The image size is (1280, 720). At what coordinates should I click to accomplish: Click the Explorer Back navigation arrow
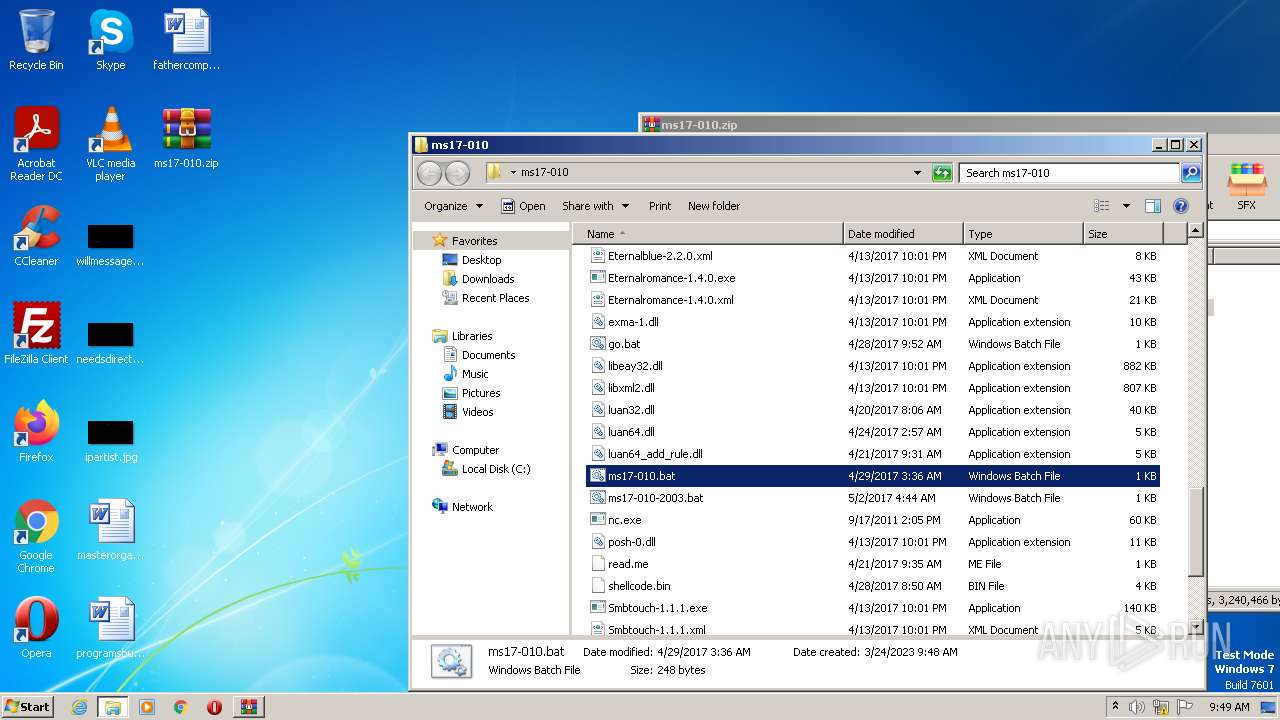click(x=429, y=173)
